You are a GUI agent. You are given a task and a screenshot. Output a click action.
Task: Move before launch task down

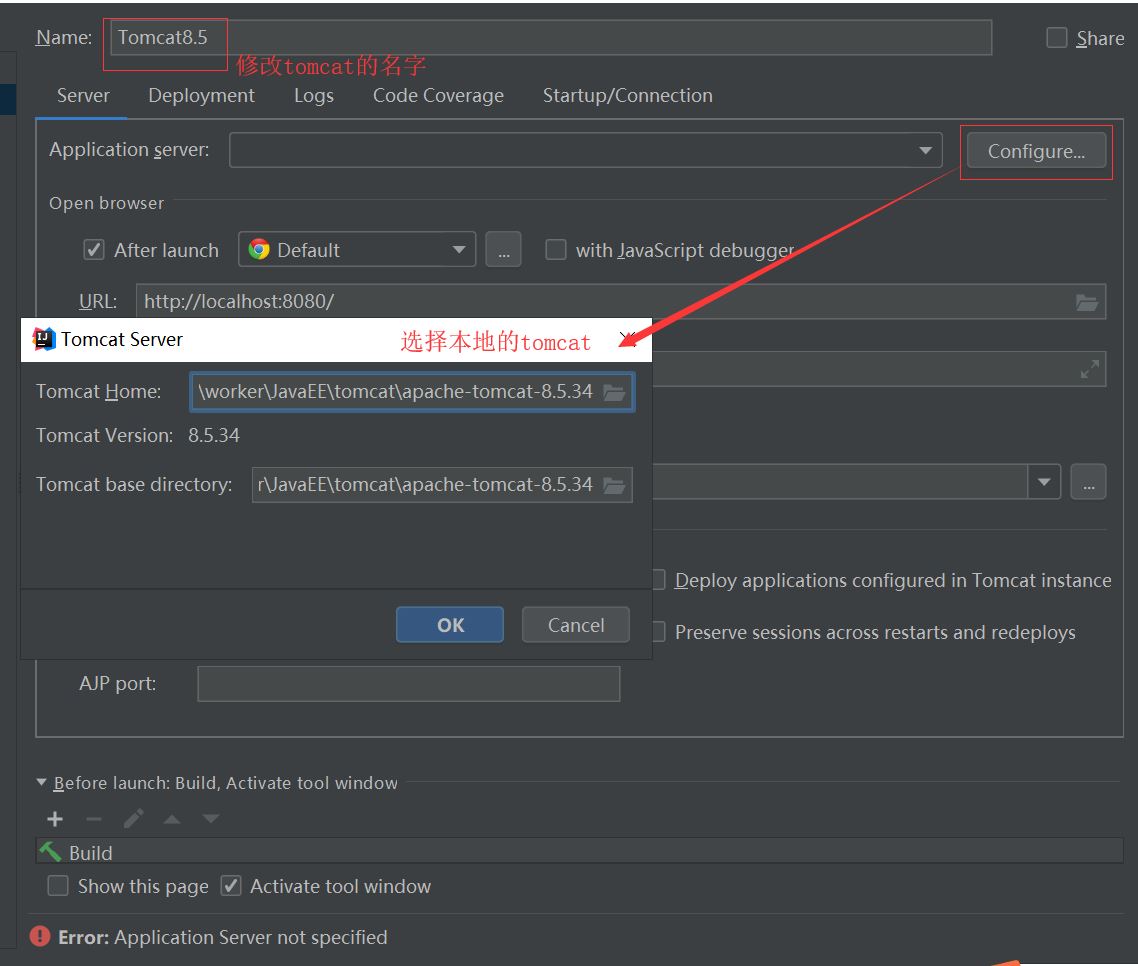pyautogui.click(x=210, y=819)
